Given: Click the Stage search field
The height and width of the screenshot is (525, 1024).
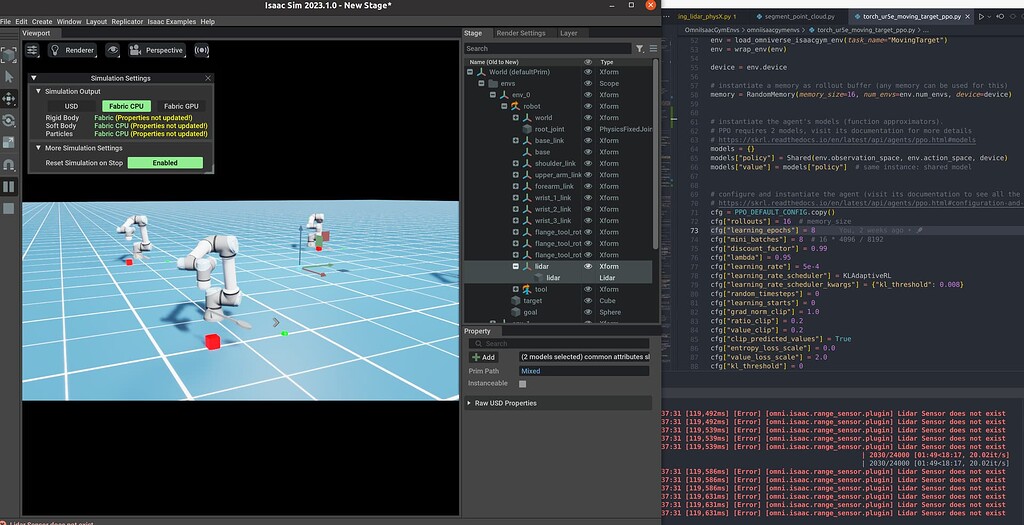Looking at the screenshot, I should [547, 48].
